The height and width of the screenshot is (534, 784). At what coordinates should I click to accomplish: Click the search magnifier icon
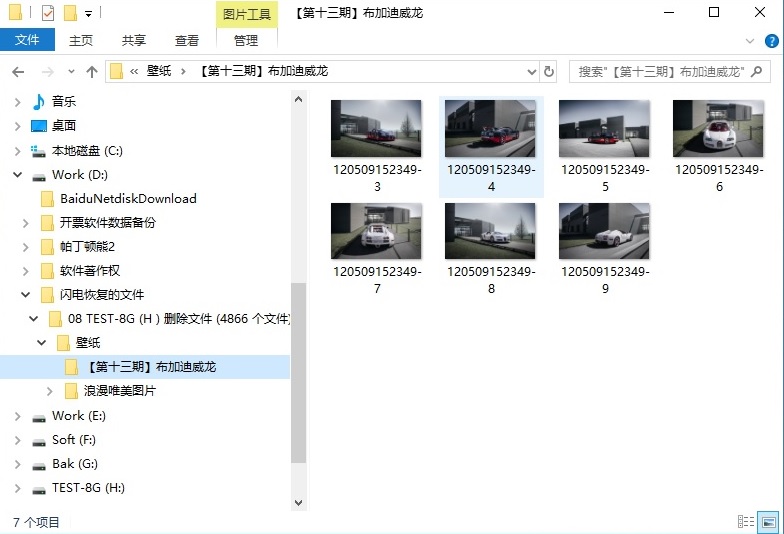tap(756, 72)
